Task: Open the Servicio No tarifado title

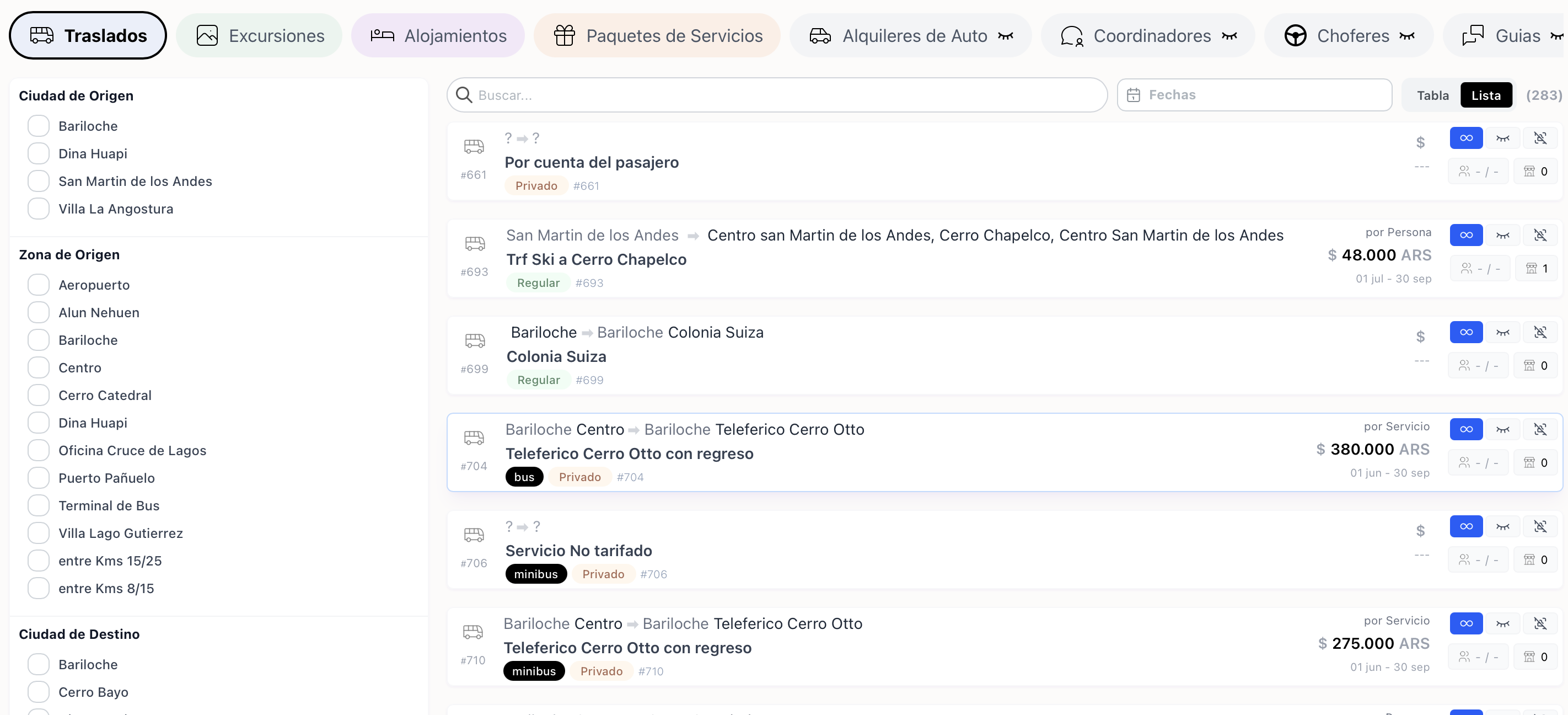Action: pyautogui.click(x=578, y=551)
